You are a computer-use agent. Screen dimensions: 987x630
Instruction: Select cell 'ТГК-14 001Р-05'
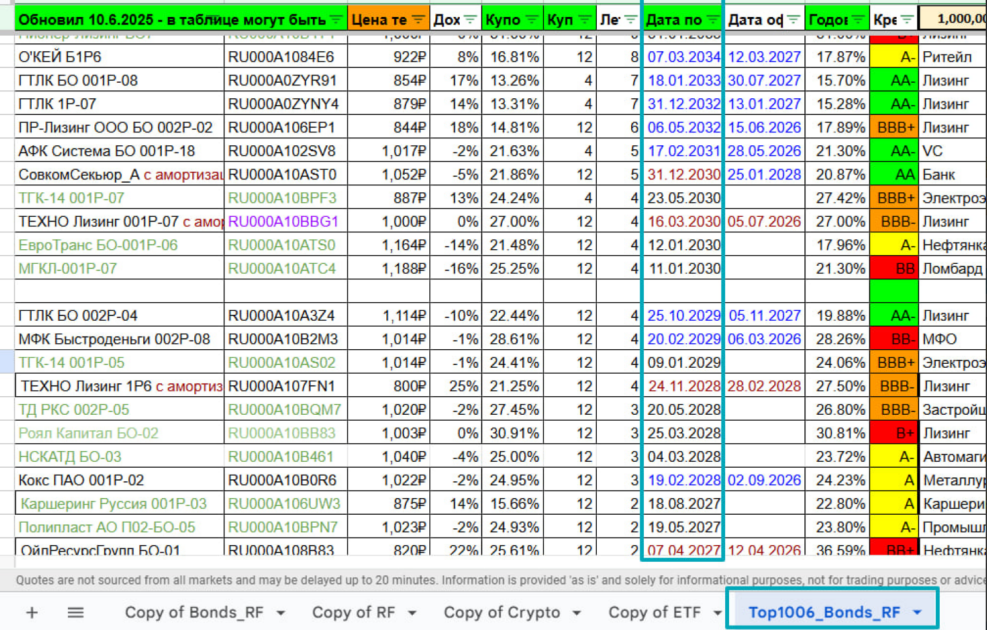click(119, 363)
